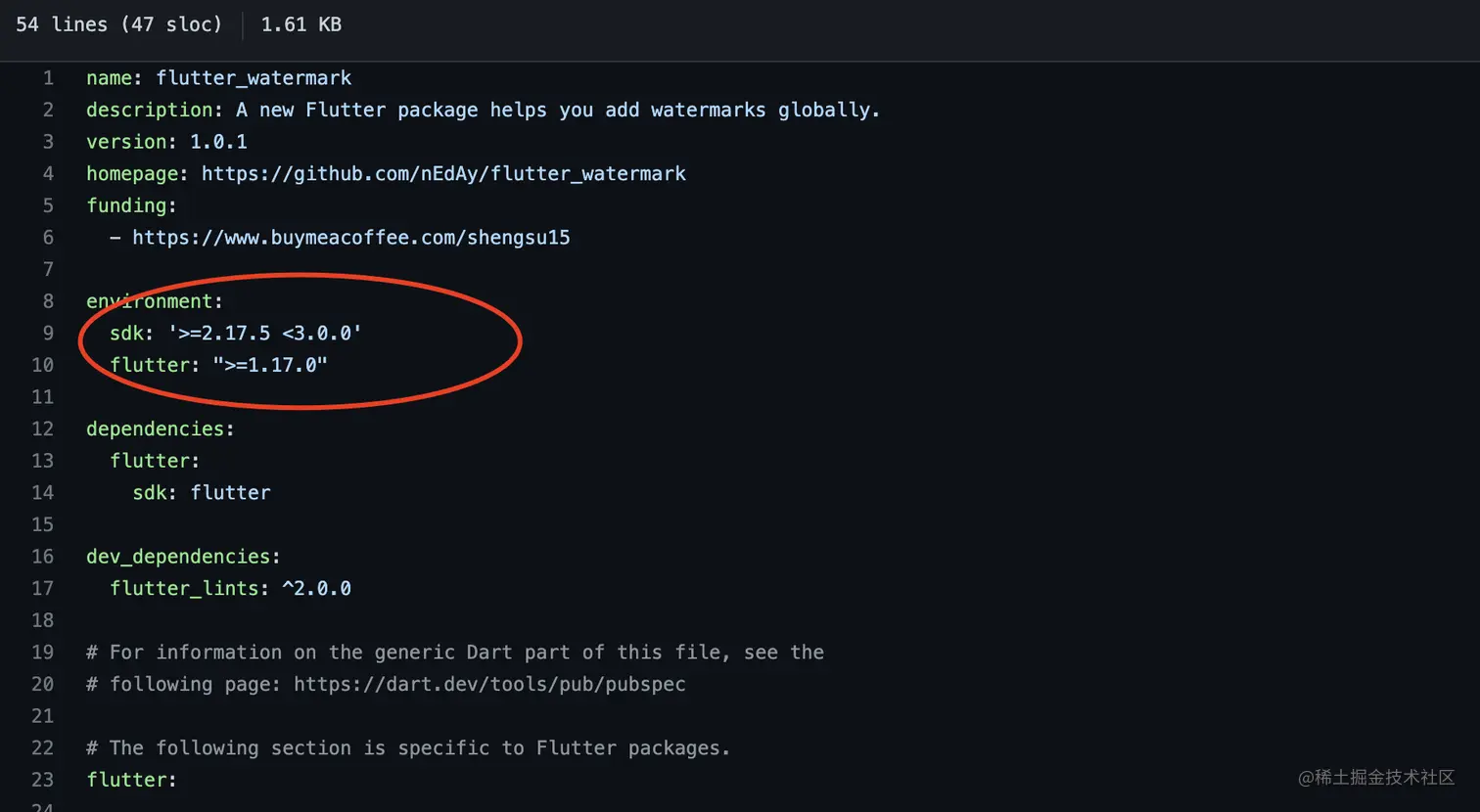Click the version value 1.0.1
The width and height of the screenshot is (1480, 812).
(x=218, y=142)
